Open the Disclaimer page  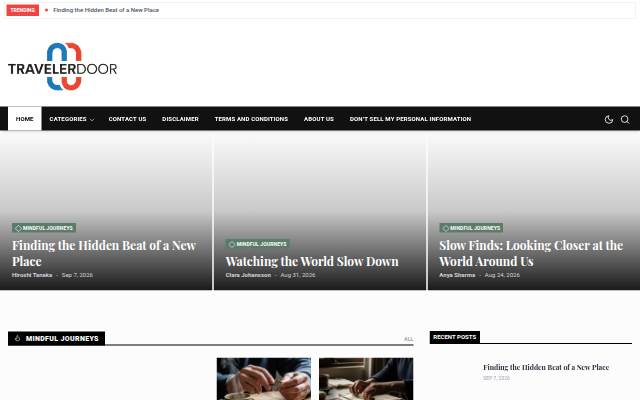(180, 119)
